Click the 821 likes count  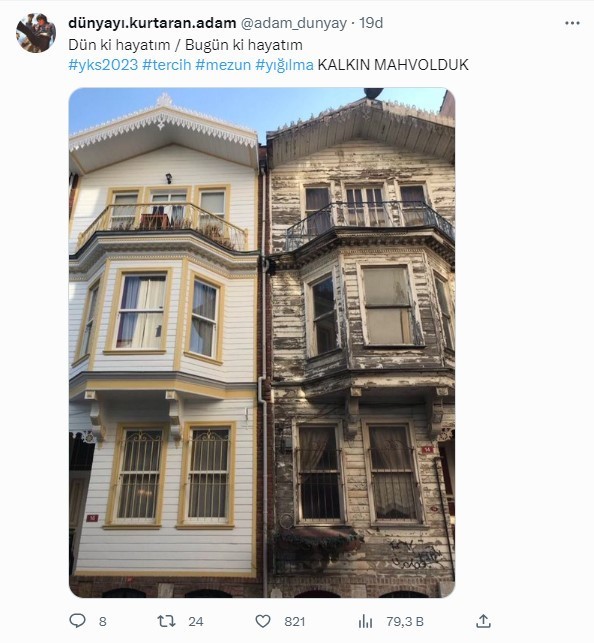tap(295, 622)
